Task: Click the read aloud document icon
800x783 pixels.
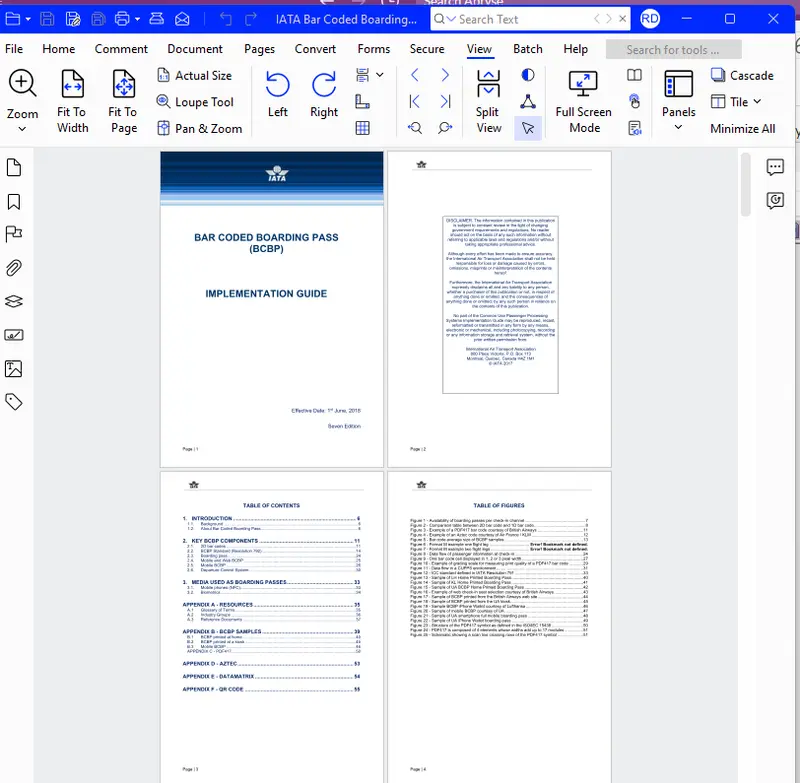Action: click(634, 128)
